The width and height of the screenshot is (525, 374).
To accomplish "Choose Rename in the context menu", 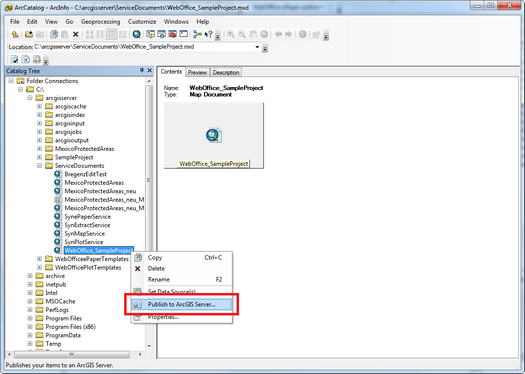I will 181,279.
